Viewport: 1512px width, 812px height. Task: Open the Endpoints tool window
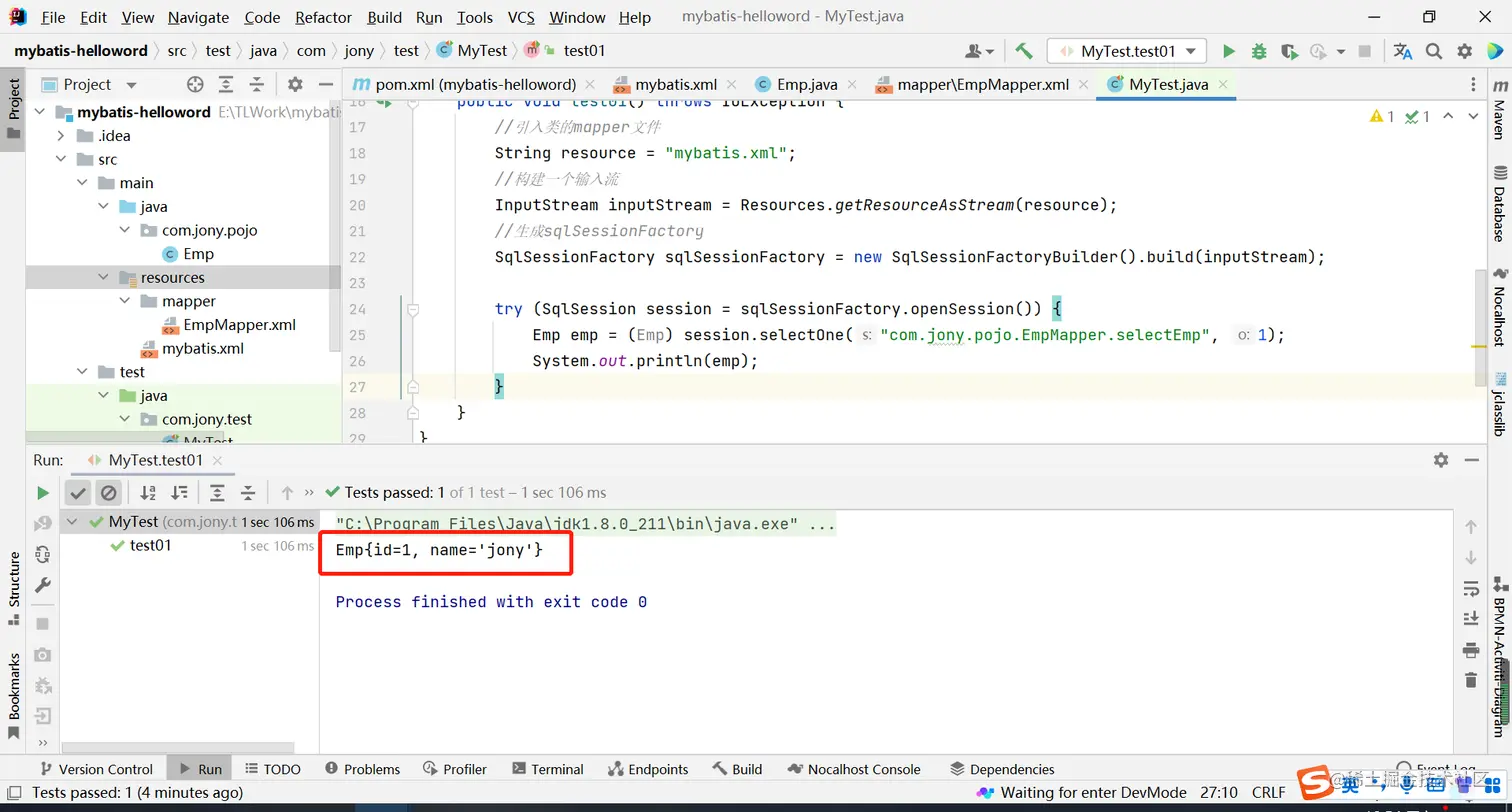point(647,769)
